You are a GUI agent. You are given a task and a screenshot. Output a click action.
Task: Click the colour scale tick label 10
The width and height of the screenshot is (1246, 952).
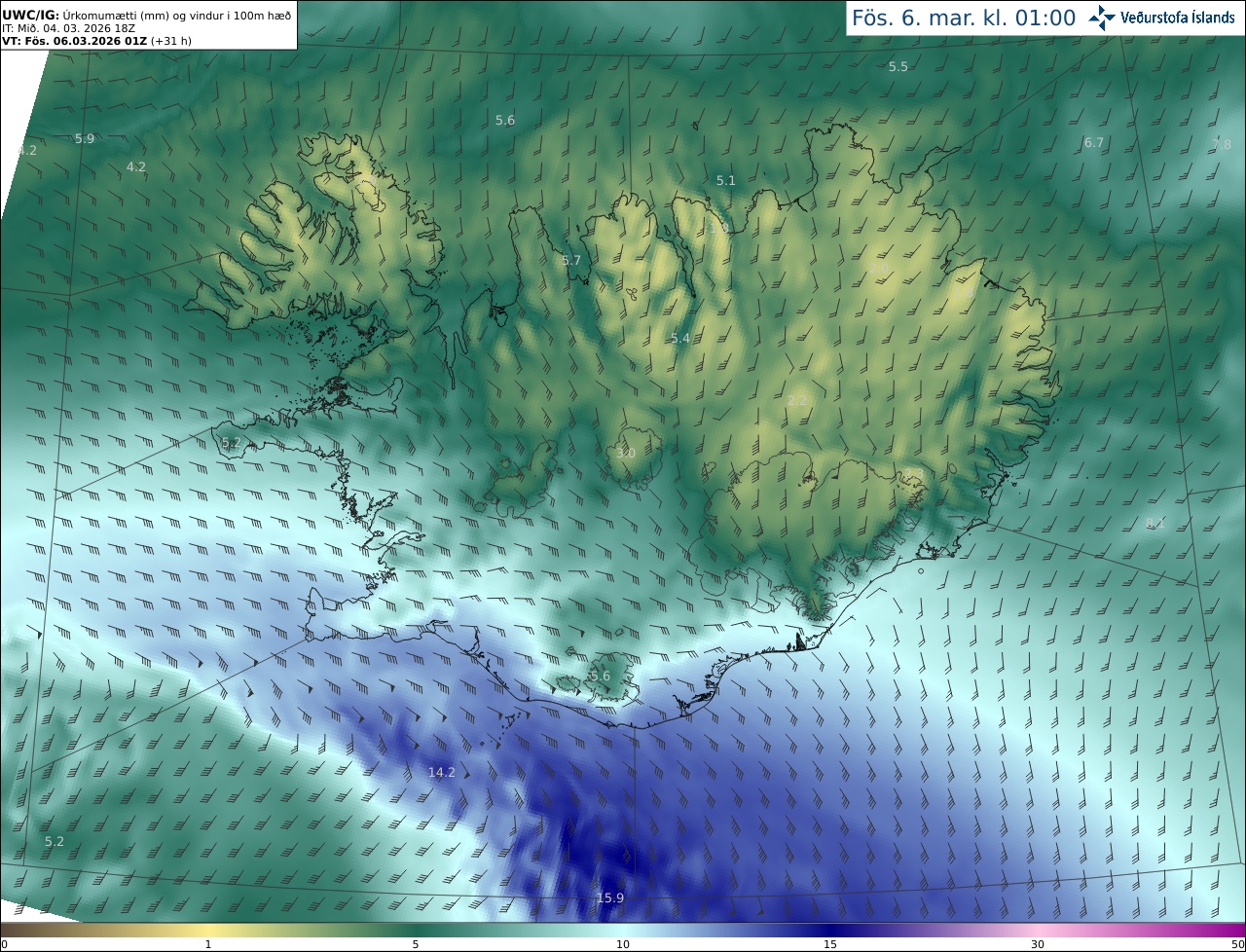pos(623,944)
